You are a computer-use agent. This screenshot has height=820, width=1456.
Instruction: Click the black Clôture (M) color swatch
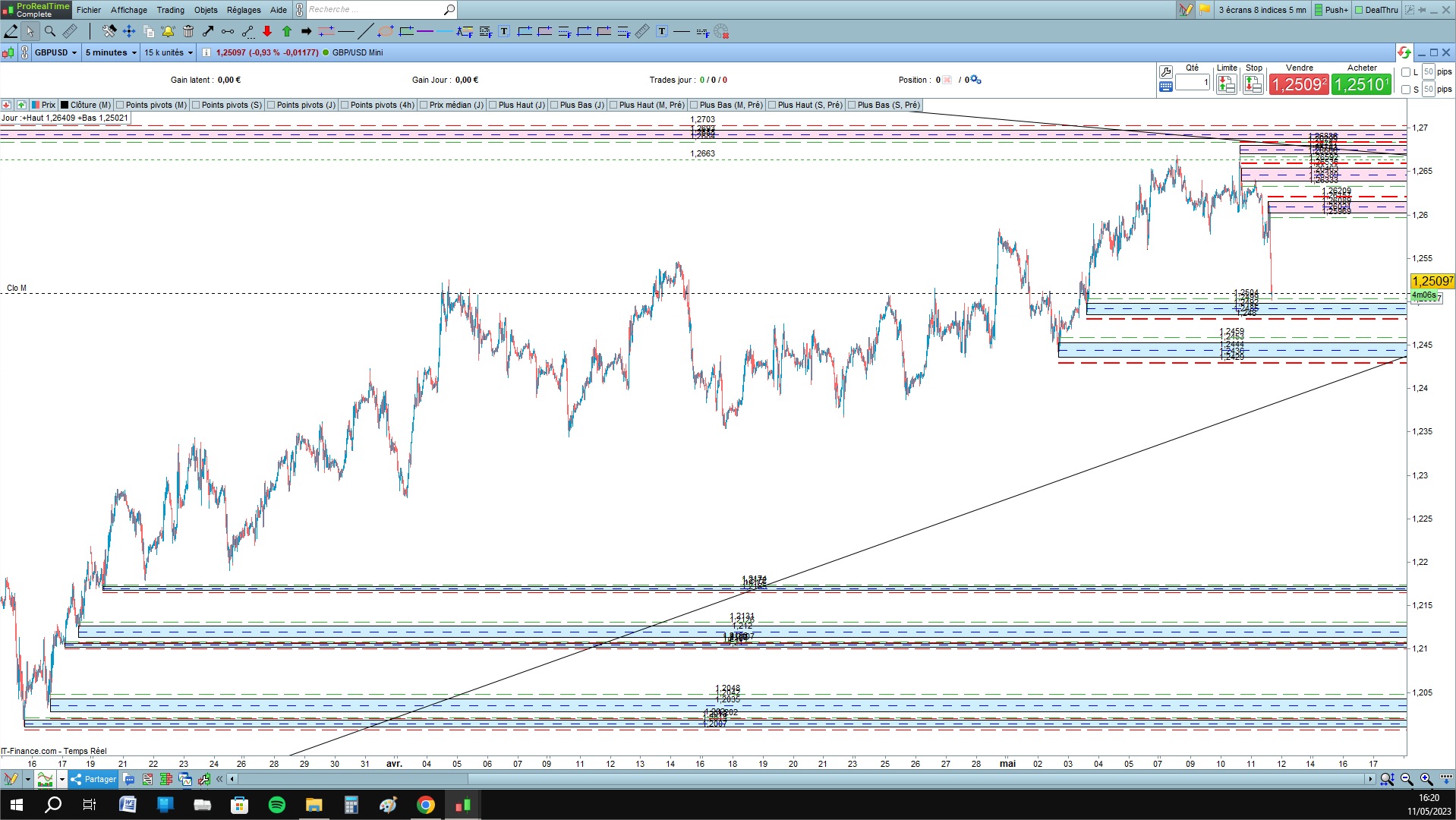click(65, 105)
